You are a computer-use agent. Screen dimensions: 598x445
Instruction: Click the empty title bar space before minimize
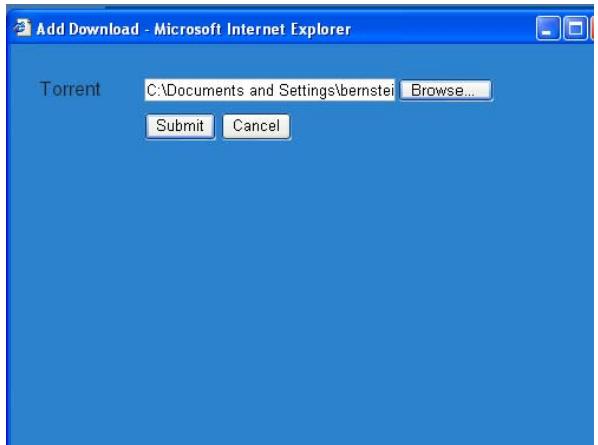pos(442,28)
